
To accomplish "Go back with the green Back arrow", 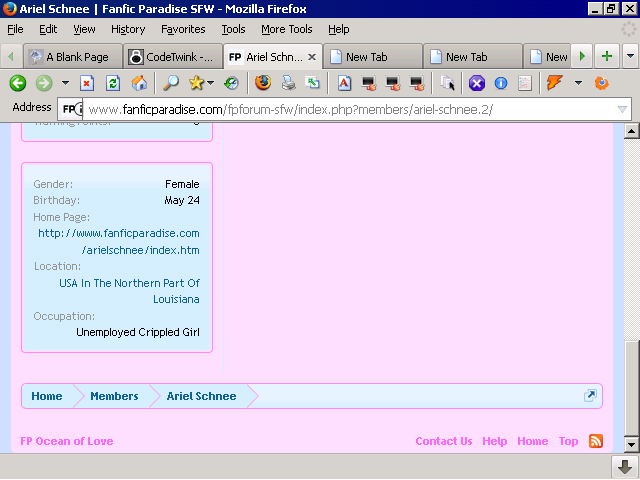I will (18, 83).
